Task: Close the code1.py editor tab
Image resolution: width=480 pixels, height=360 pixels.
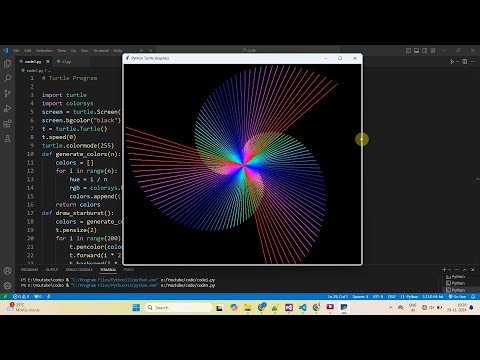Action: coord(48,62)
